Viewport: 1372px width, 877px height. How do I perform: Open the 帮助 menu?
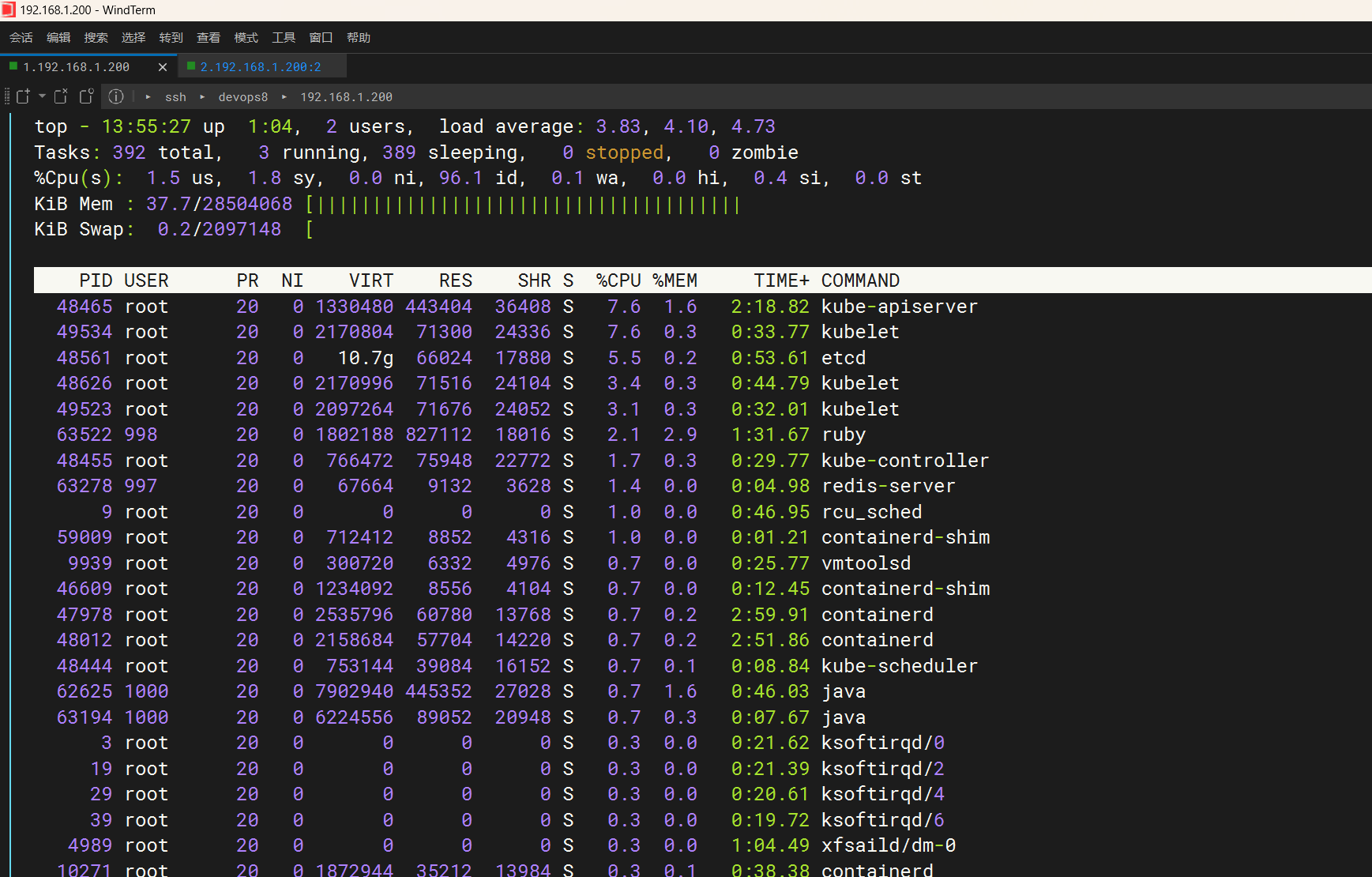pos(359,37)
